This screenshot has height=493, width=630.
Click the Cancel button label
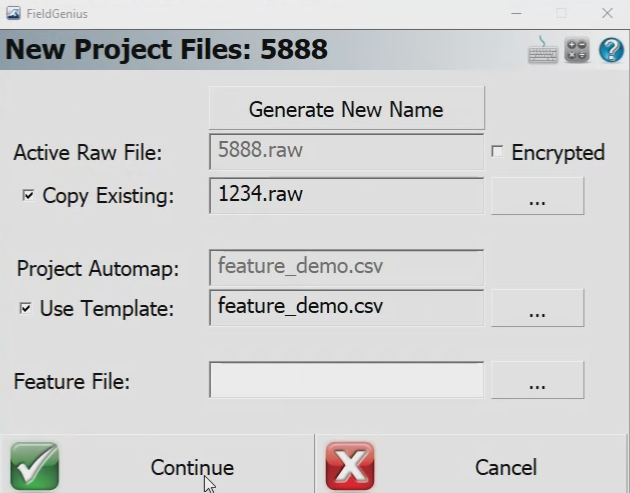(x=505, y=467)
